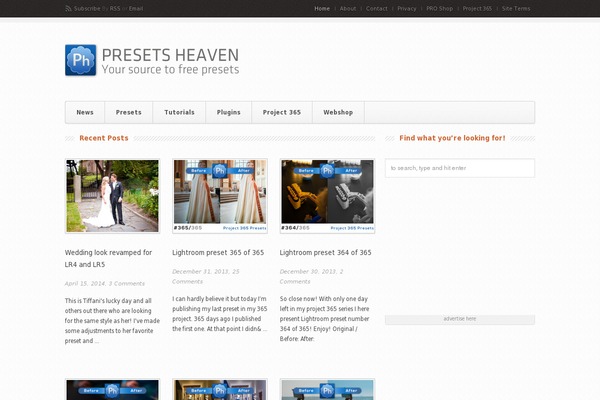Open PRO Shop in top bar
Image resolution: width=600 pixels, height=400 pixels.
tap(440, 8)
